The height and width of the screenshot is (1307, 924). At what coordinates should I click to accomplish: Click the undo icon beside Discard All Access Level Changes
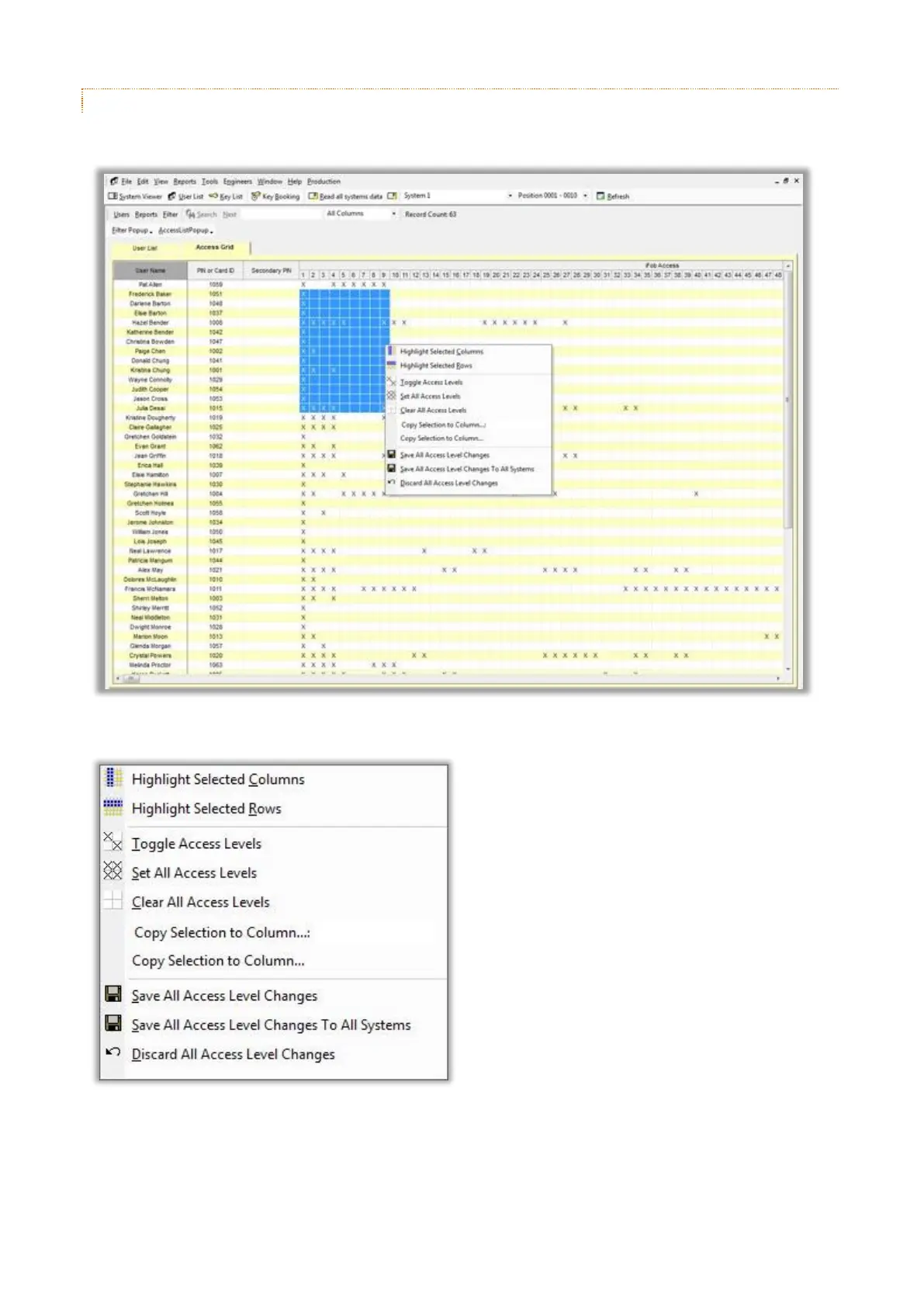pos(113,1052)
